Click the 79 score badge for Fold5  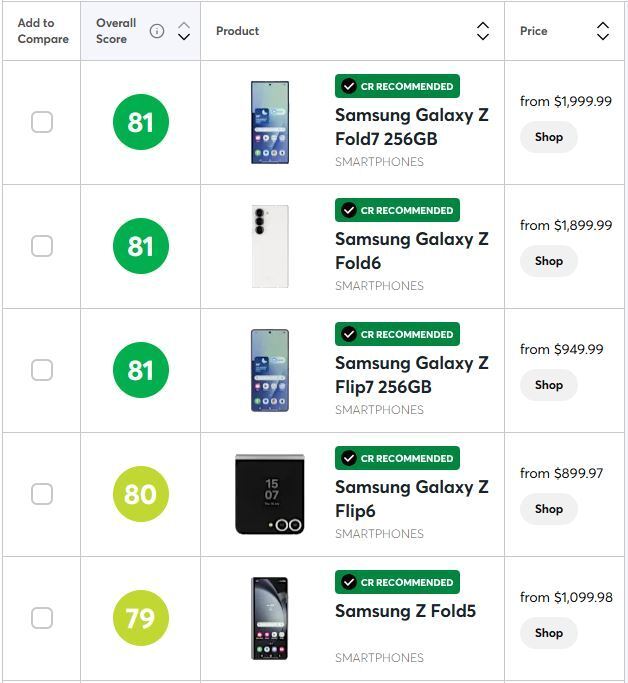tap(141, 618)
